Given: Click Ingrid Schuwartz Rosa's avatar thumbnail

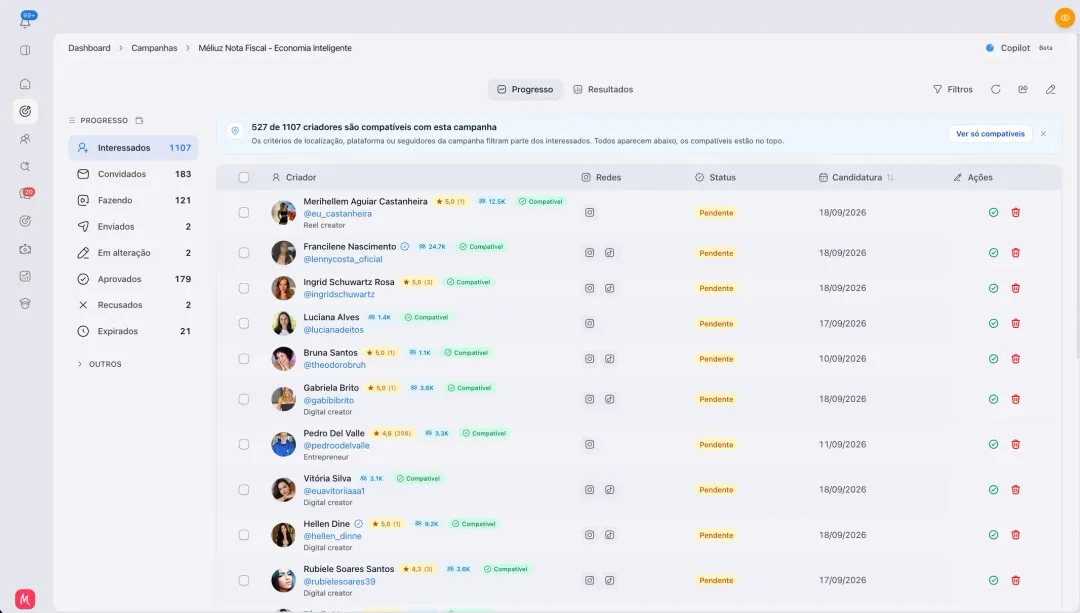Looking at the screenshot, I should coord(283,288).
